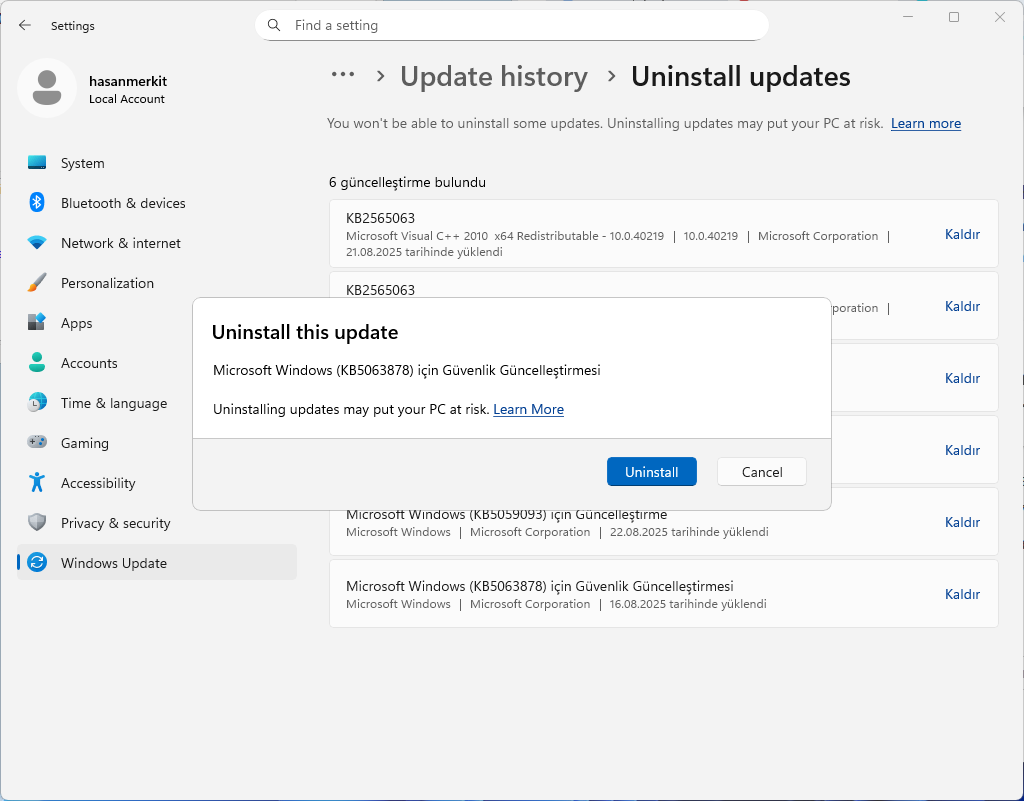Click hasanmerkit account name

pos(128,81)
